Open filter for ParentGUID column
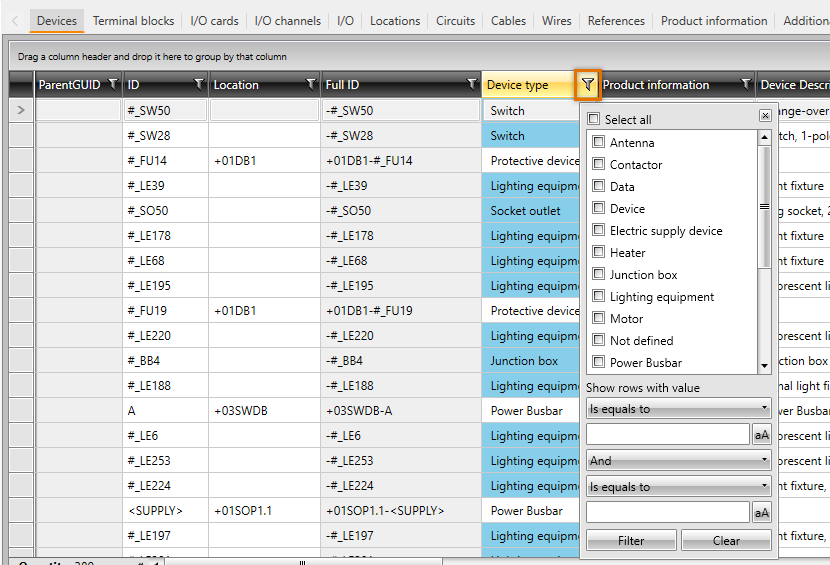The height and width of the screenshot is (565, 830). pos(112,85)
